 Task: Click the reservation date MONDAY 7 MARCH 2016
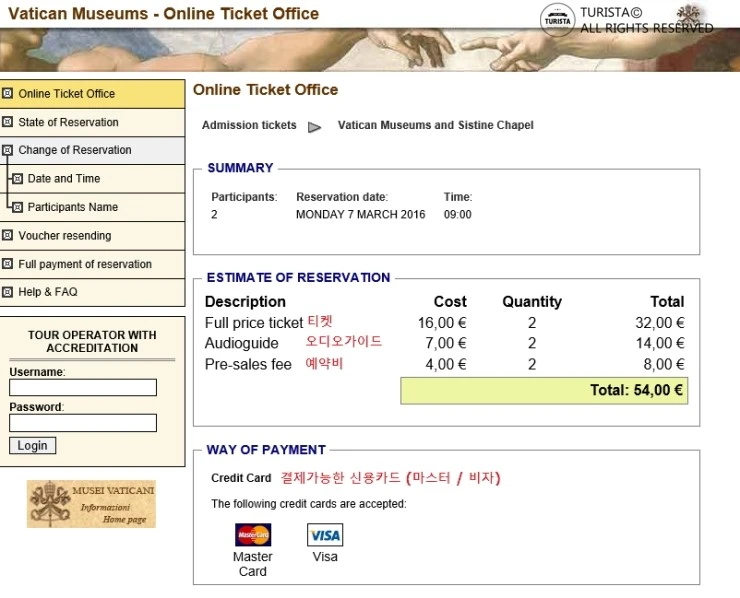pos(361,214)
